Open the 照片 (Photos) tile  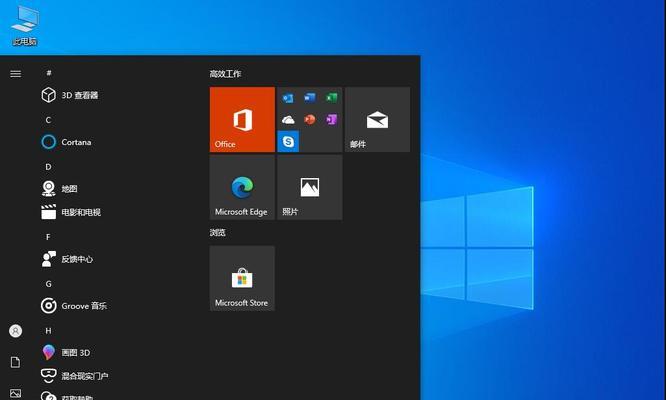tap(310, 187)
